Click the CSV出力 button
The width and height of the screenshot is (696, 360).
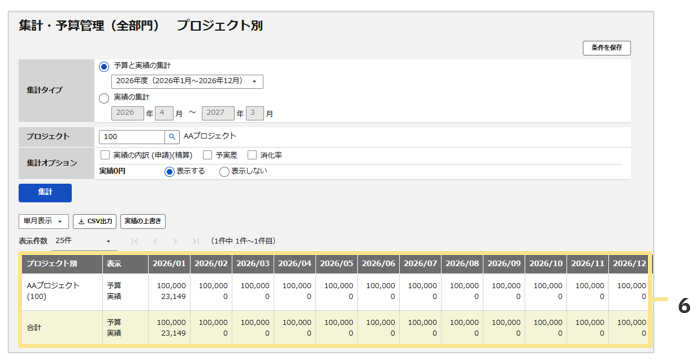[x=95, y=221]
